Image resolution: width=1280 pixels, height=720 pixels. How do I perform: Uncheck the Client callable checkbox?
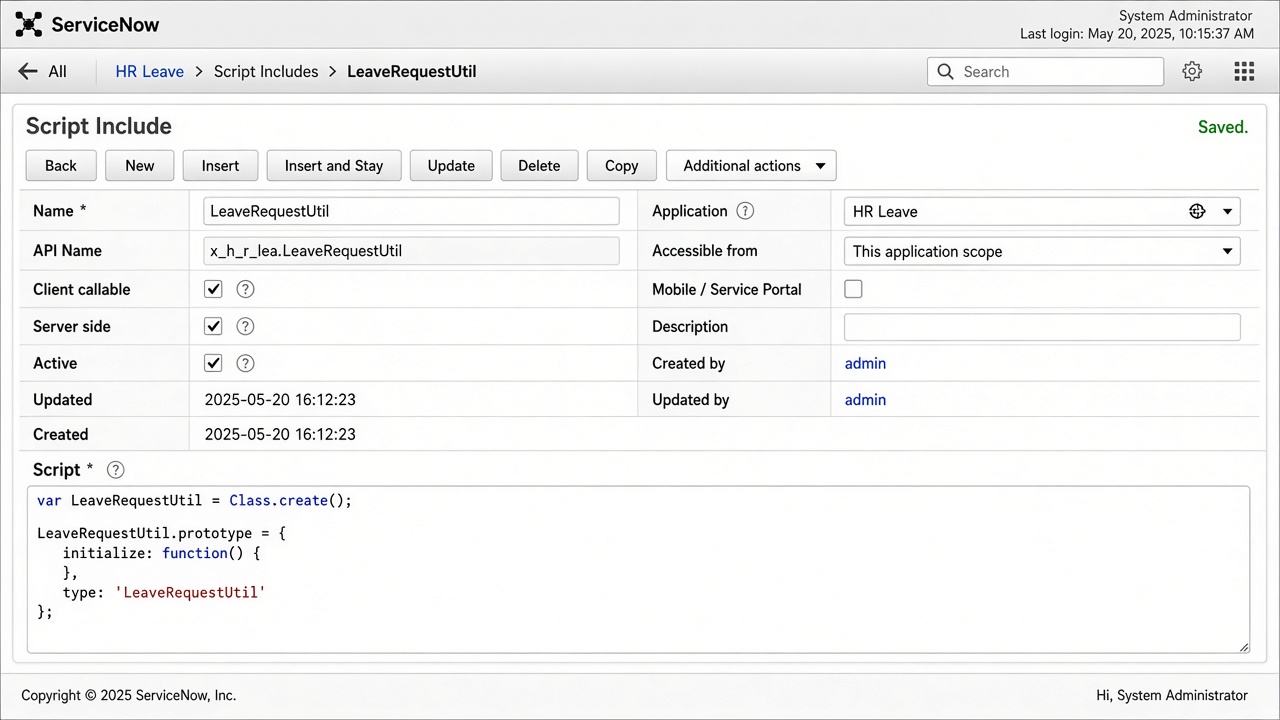coord(213,289)
